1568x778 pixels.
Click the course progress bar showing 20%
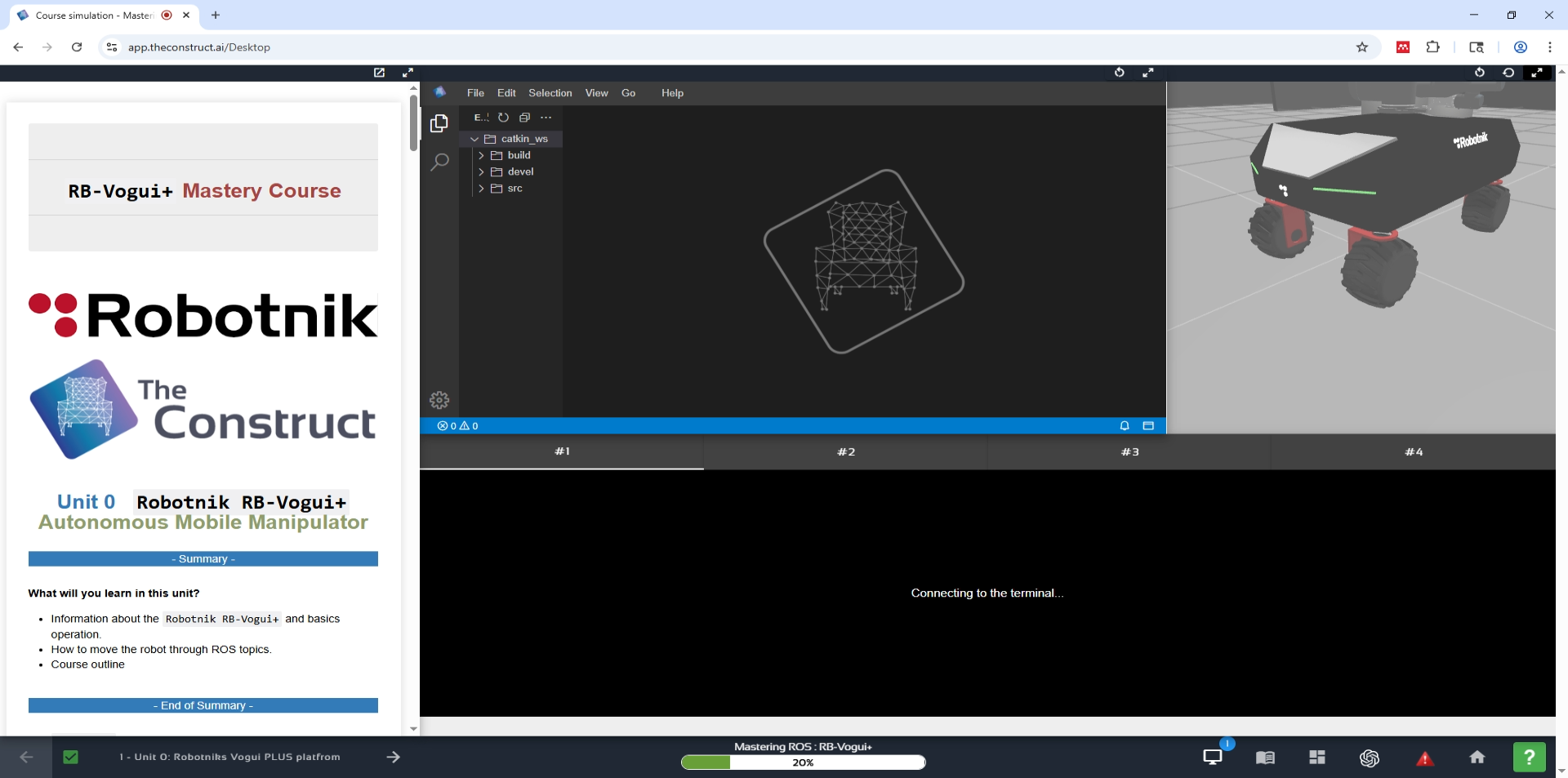803,762
